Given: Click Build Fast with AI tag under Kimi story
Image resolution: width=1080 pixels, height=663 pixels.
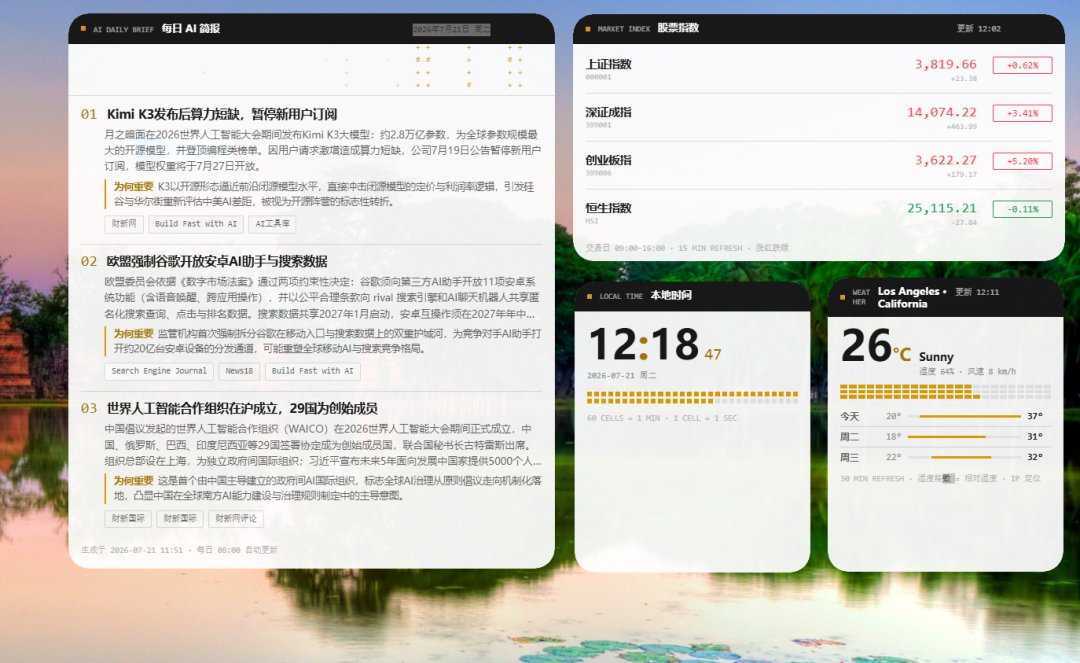Looking at the screenshot, I should (x=196, y=224).
